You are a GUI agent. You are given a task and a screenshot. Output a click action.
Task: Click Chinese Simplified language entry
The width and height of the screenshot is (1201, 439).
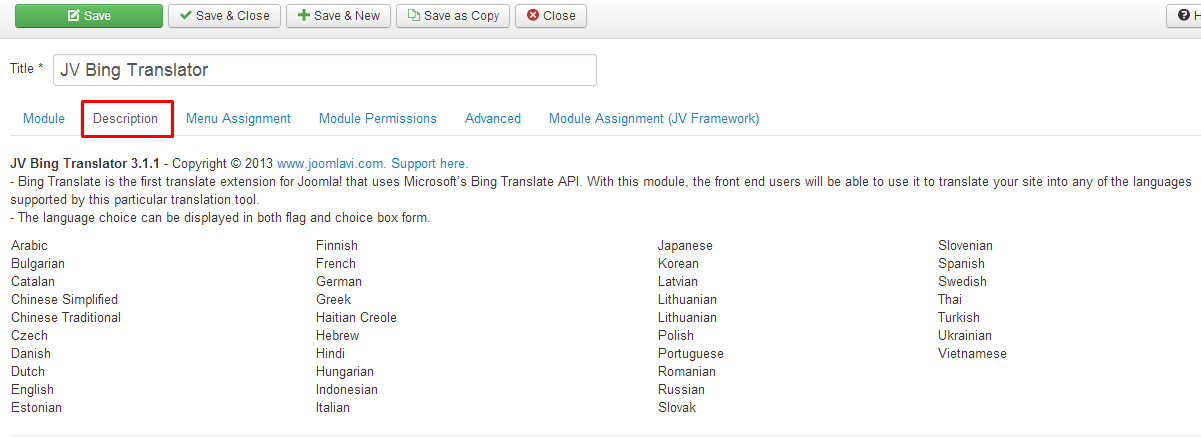point(64,299)
